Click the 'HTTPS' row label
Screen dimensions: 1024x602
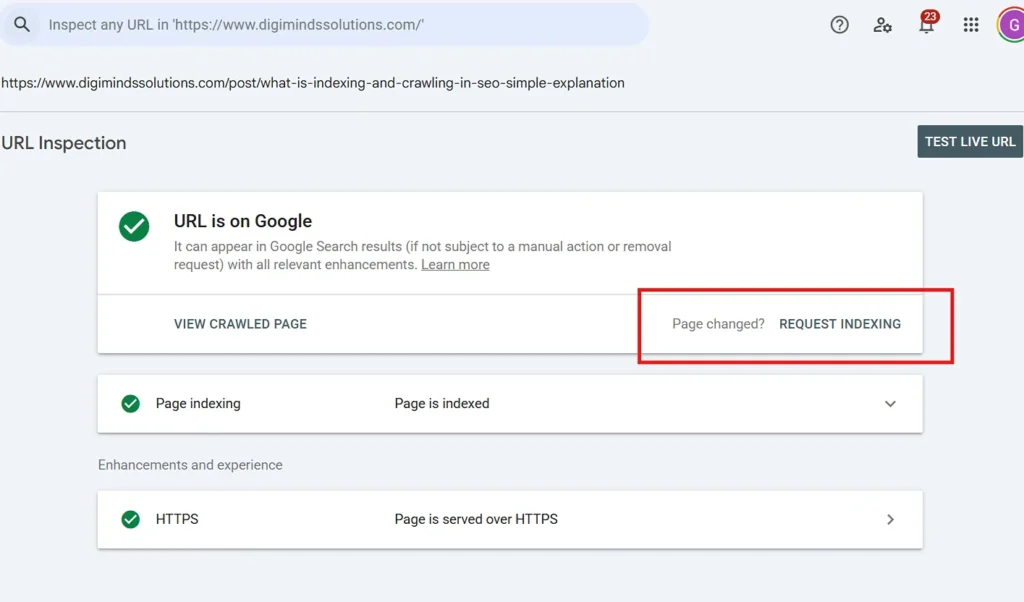pyautogui.click(x=177, y=519)
